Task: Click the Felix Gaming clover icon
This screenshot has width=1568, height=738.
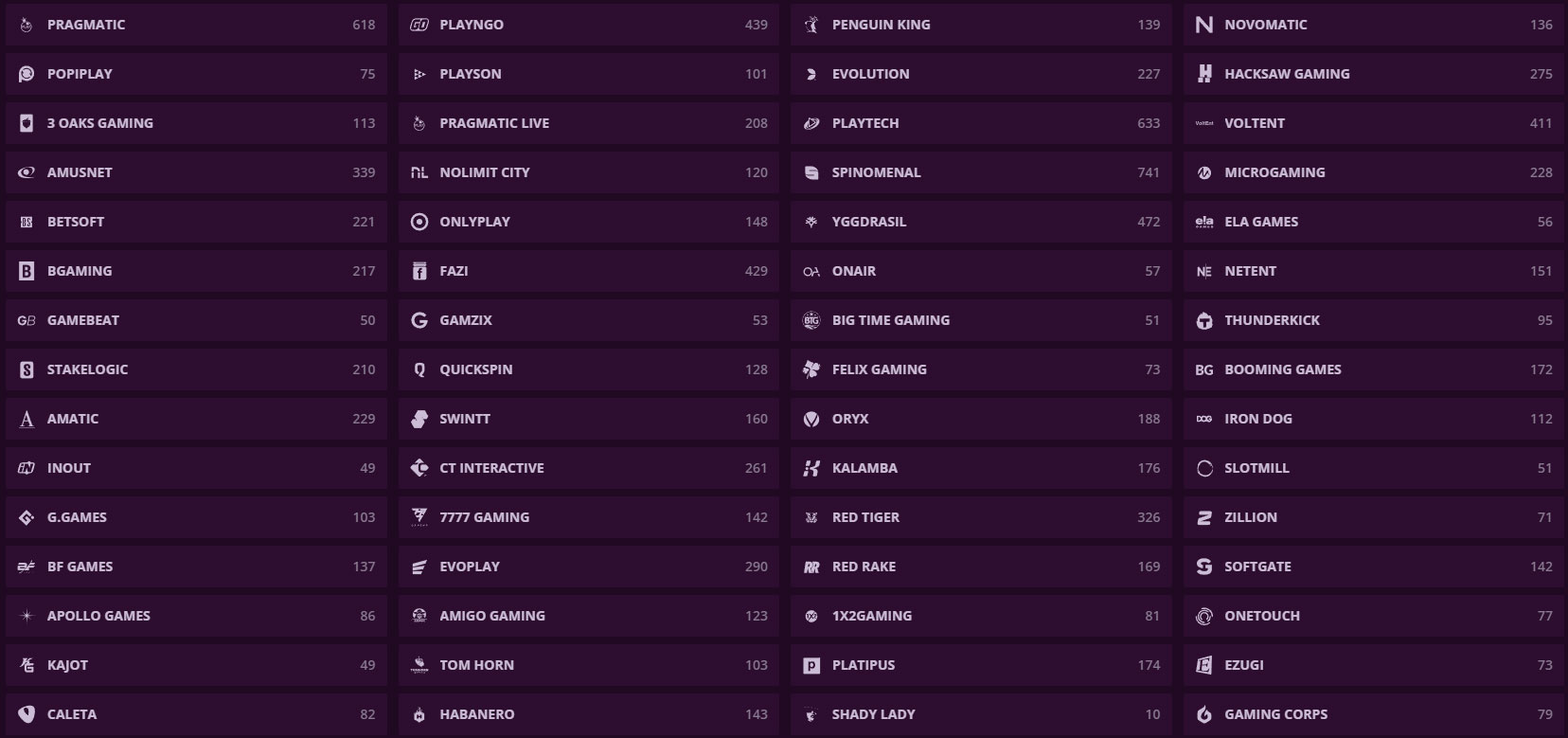Action: coord(811,369)
